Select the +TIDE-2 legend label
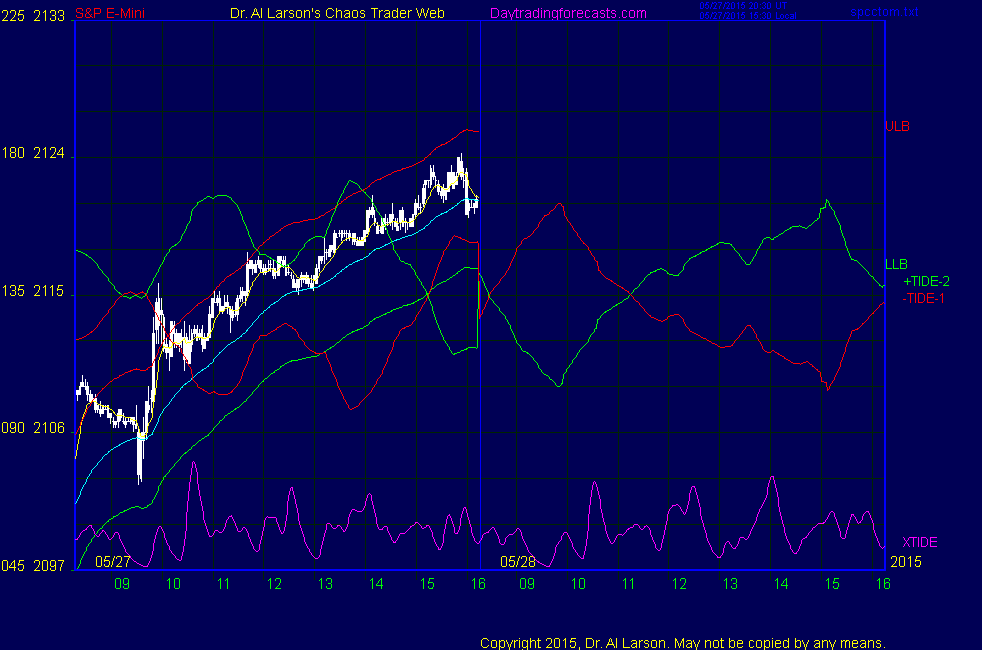 tap(926, 282)
